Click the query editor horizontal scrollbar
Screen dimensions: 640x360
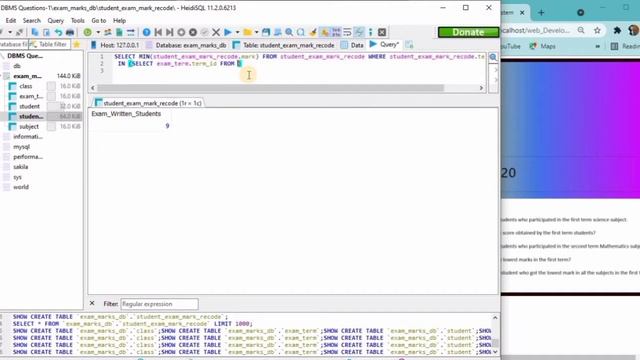point(270,88)
